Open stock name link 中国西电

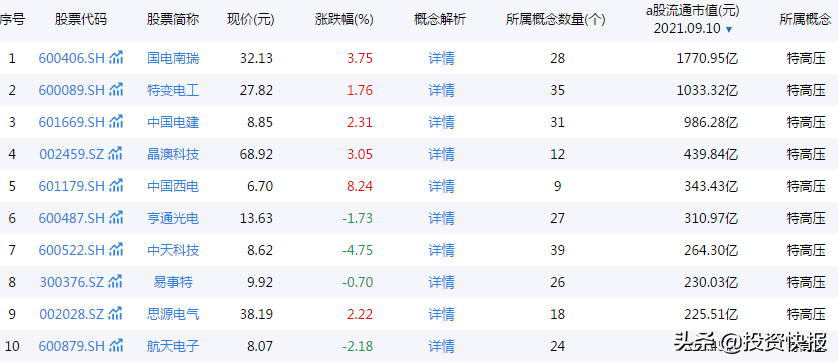173,186
